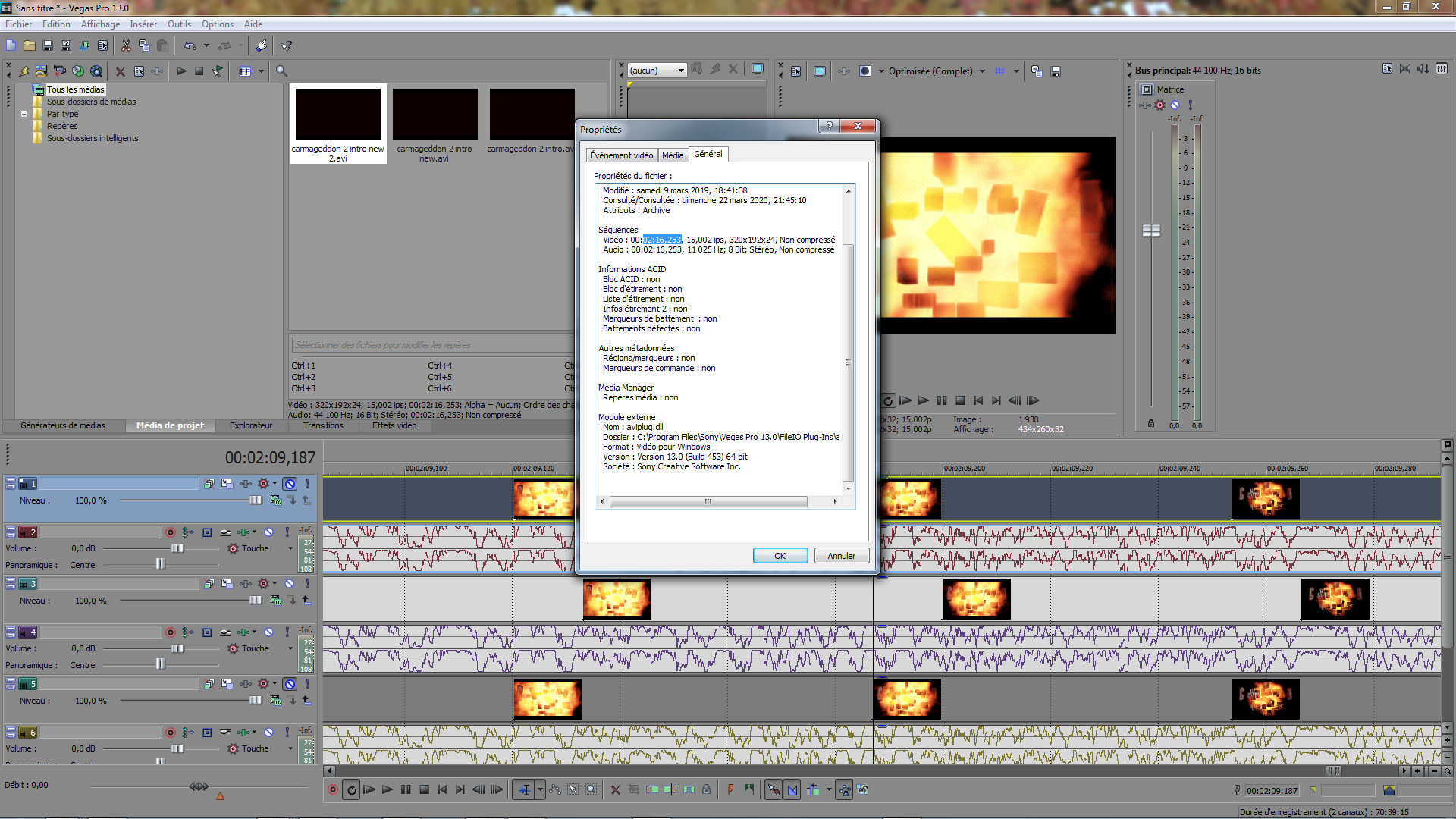Viewport: 1456px width, 819px height.
Task: Click the New project icon in main toolbar
Action: (x=11, y=45)
